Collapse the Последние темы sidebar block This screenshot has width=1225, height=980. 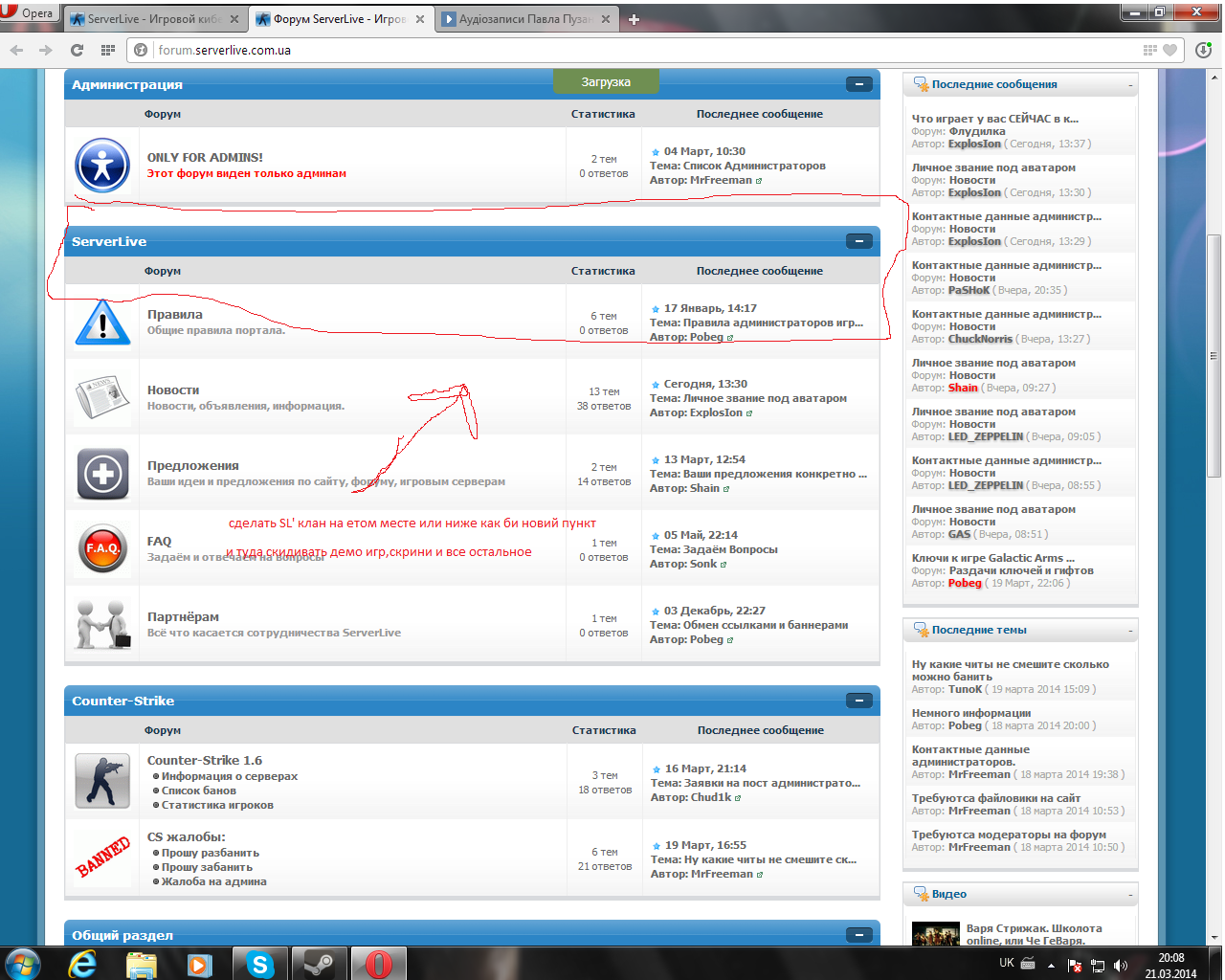tap(1130, 631)
